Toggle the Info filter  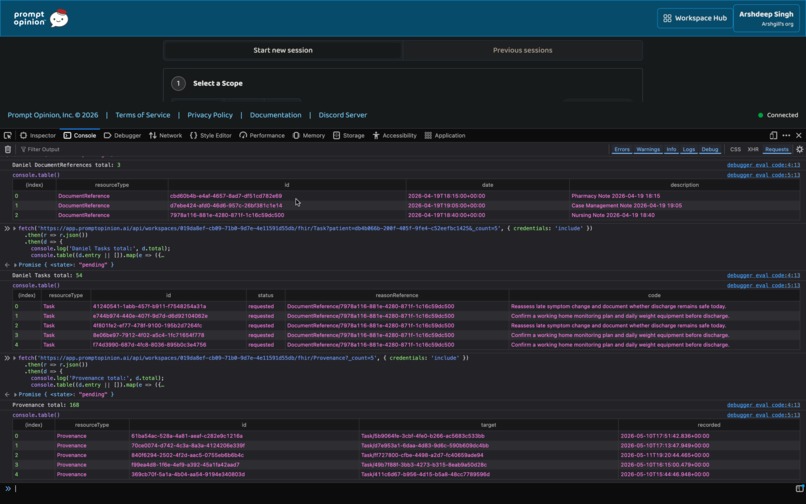[x=671, y=149]
